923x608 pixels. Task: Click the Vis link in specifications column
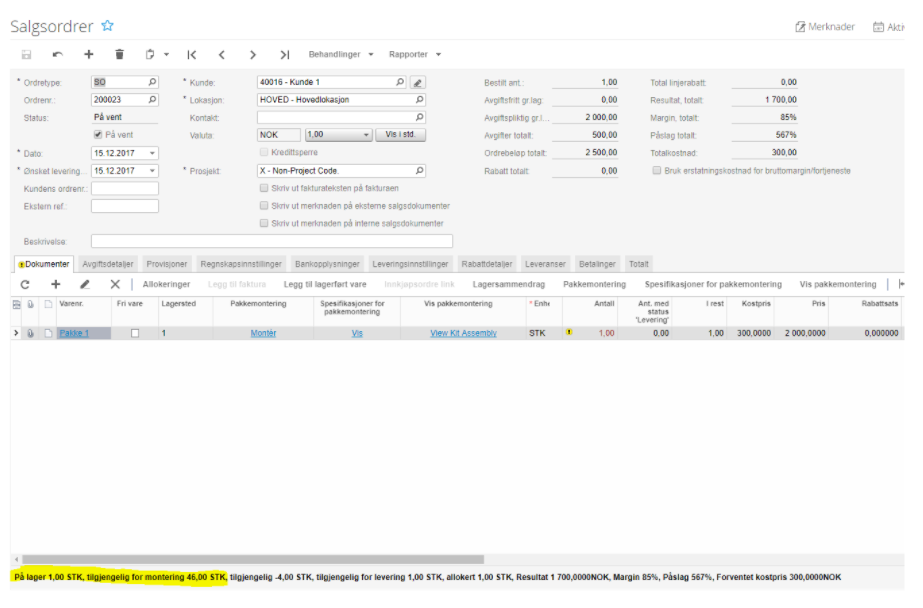[357, 333]
